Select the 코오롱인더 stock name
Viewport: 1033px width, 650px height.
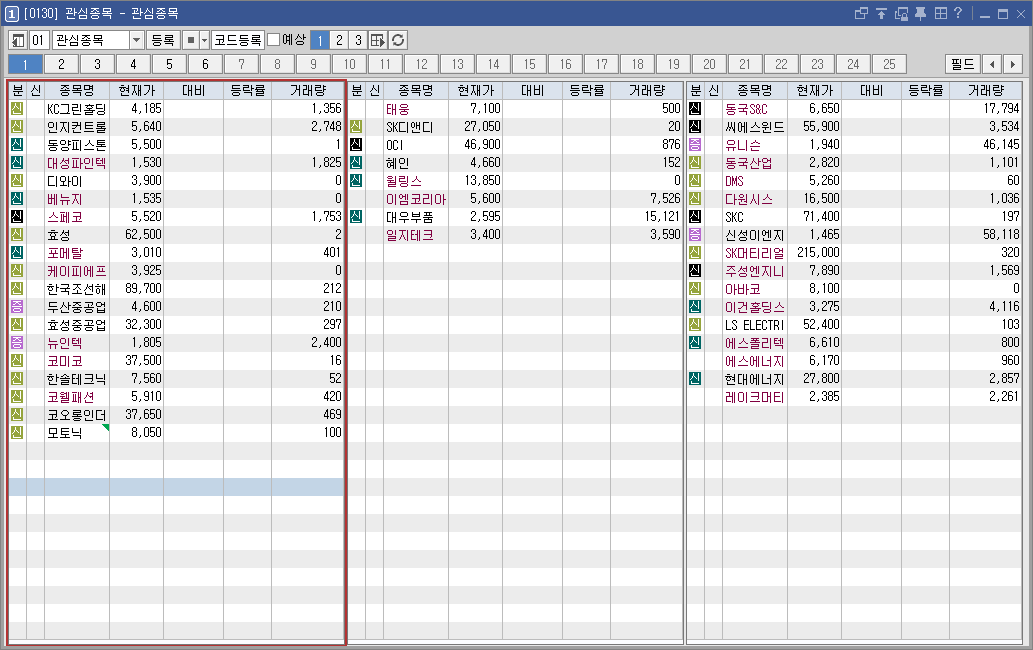(x=76, y=415)
